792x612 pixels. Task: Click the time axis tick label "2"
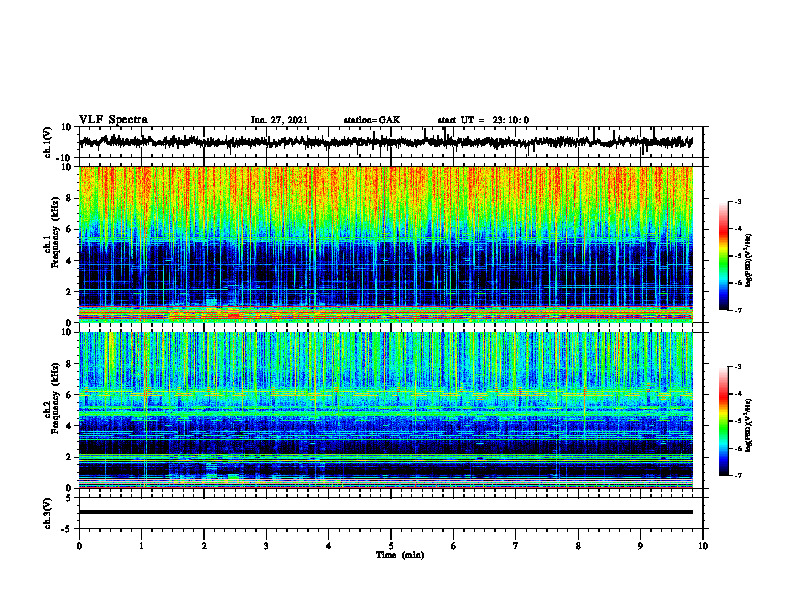click(204, 546)
